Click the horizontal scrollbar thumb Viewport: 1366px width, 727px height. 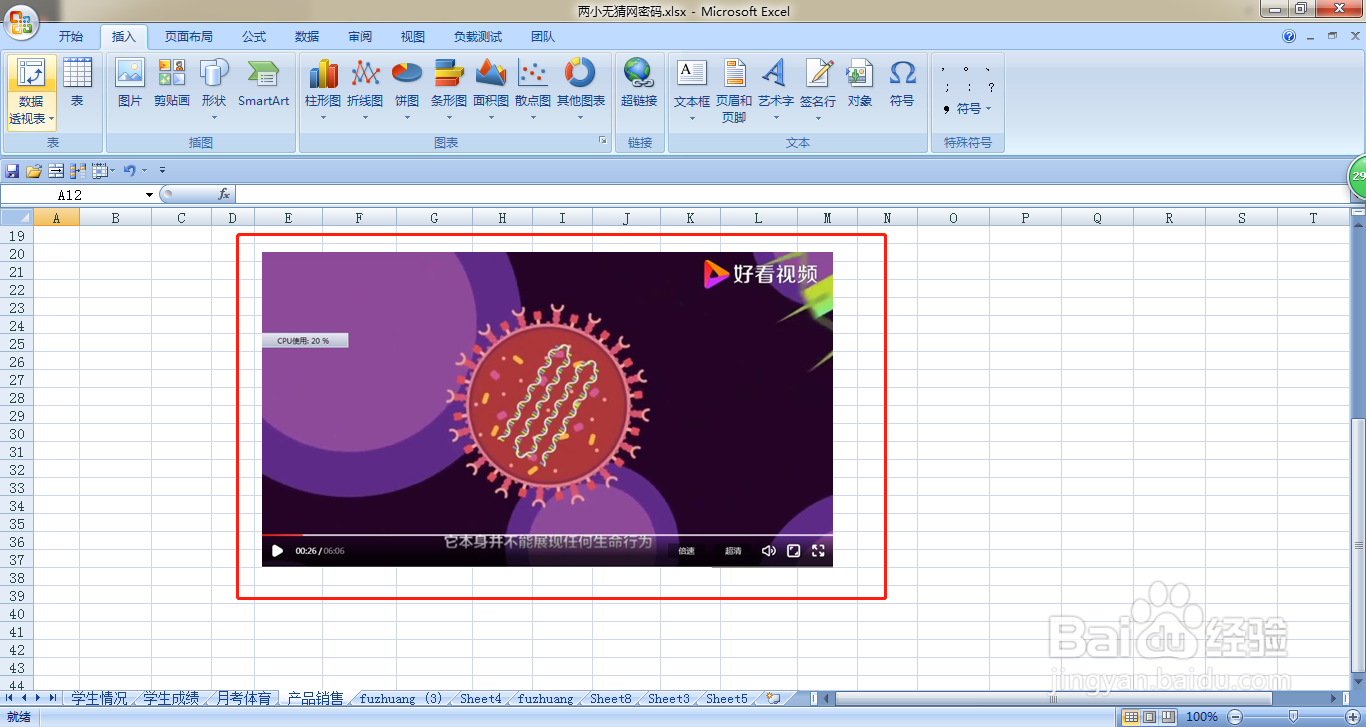1054,698
